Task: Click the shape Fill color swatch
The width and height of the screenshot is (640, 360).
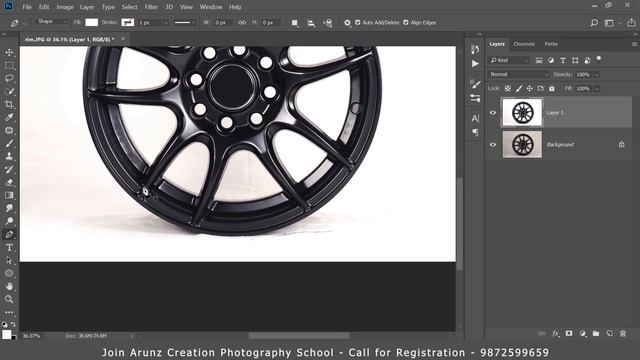Action: [x=91, y=22]
